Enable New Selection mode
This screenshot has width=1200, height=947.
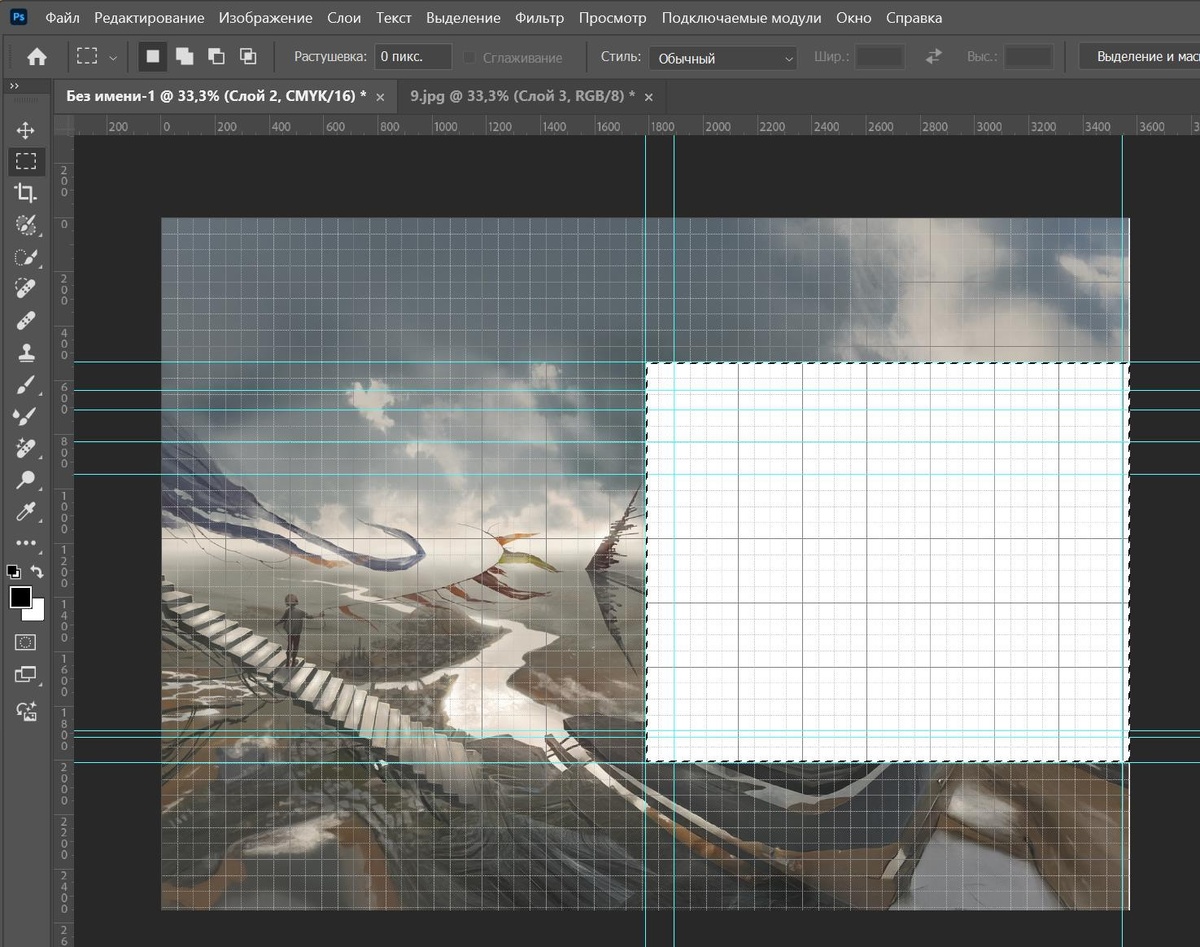[153, 57]
